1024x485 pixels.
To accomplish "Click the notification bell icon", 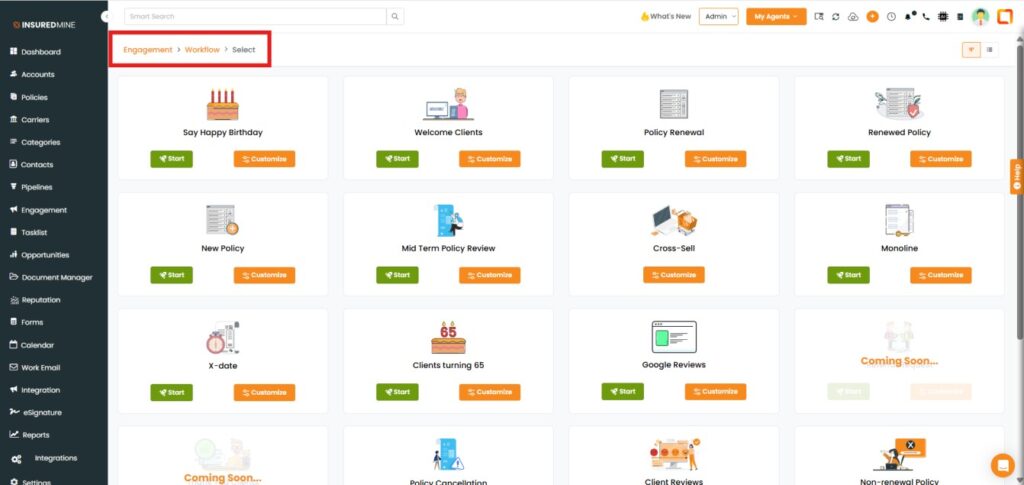I will point(909,17).
